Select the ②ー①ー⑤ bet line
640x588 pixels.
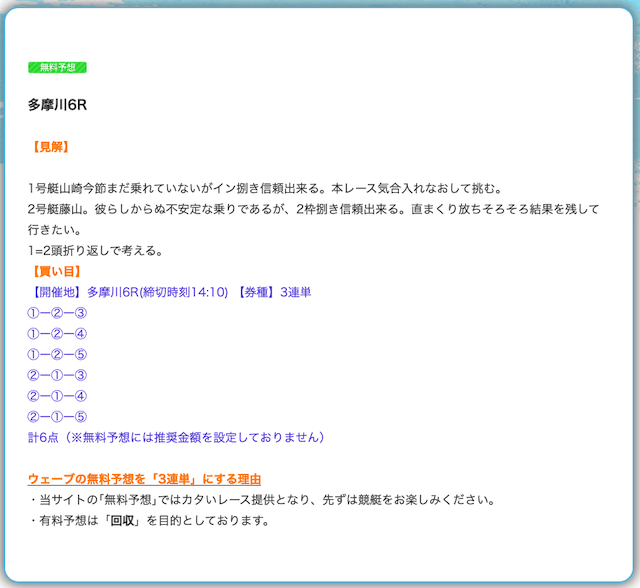pos(57,417)
